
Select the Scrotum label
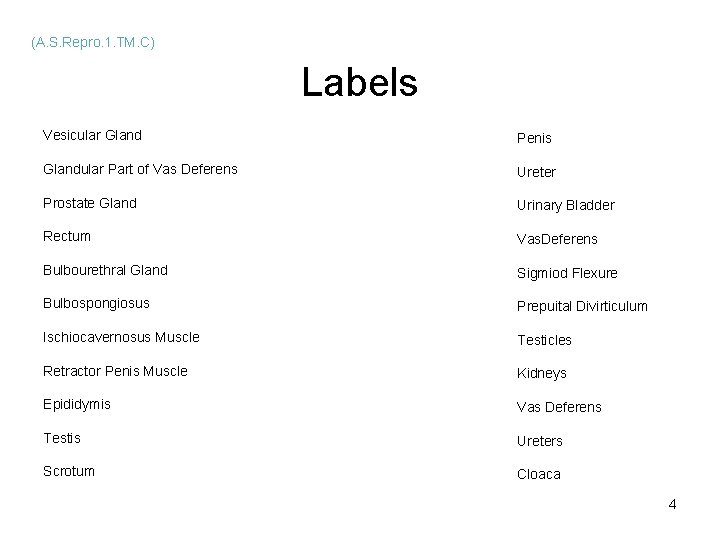(x=69, y=471)
